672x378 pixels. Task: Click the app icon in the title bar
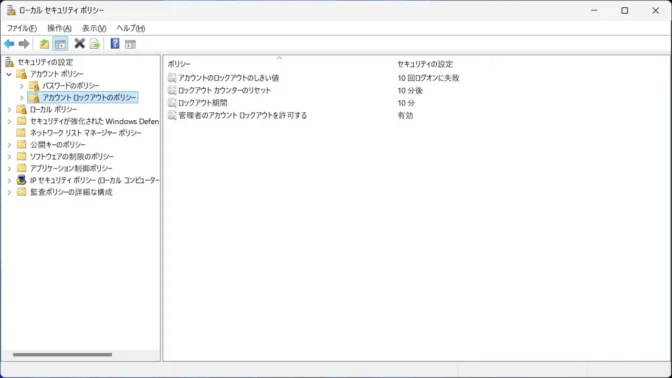(x=11, y=10)
